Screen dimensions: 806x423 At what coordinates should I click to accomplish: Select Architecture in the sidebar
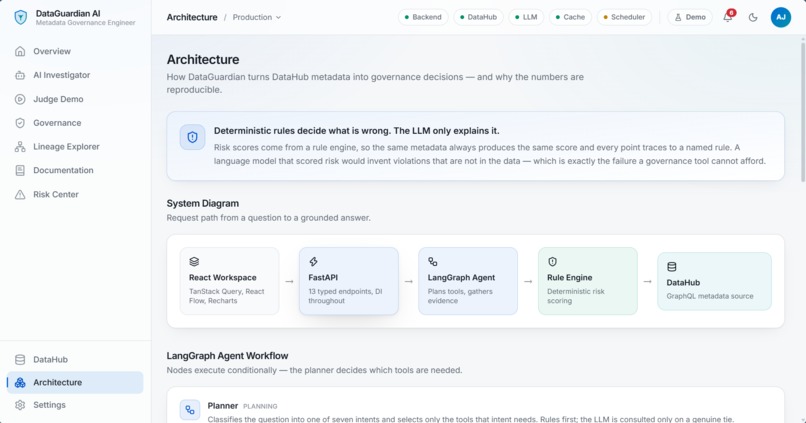[75, 382]
